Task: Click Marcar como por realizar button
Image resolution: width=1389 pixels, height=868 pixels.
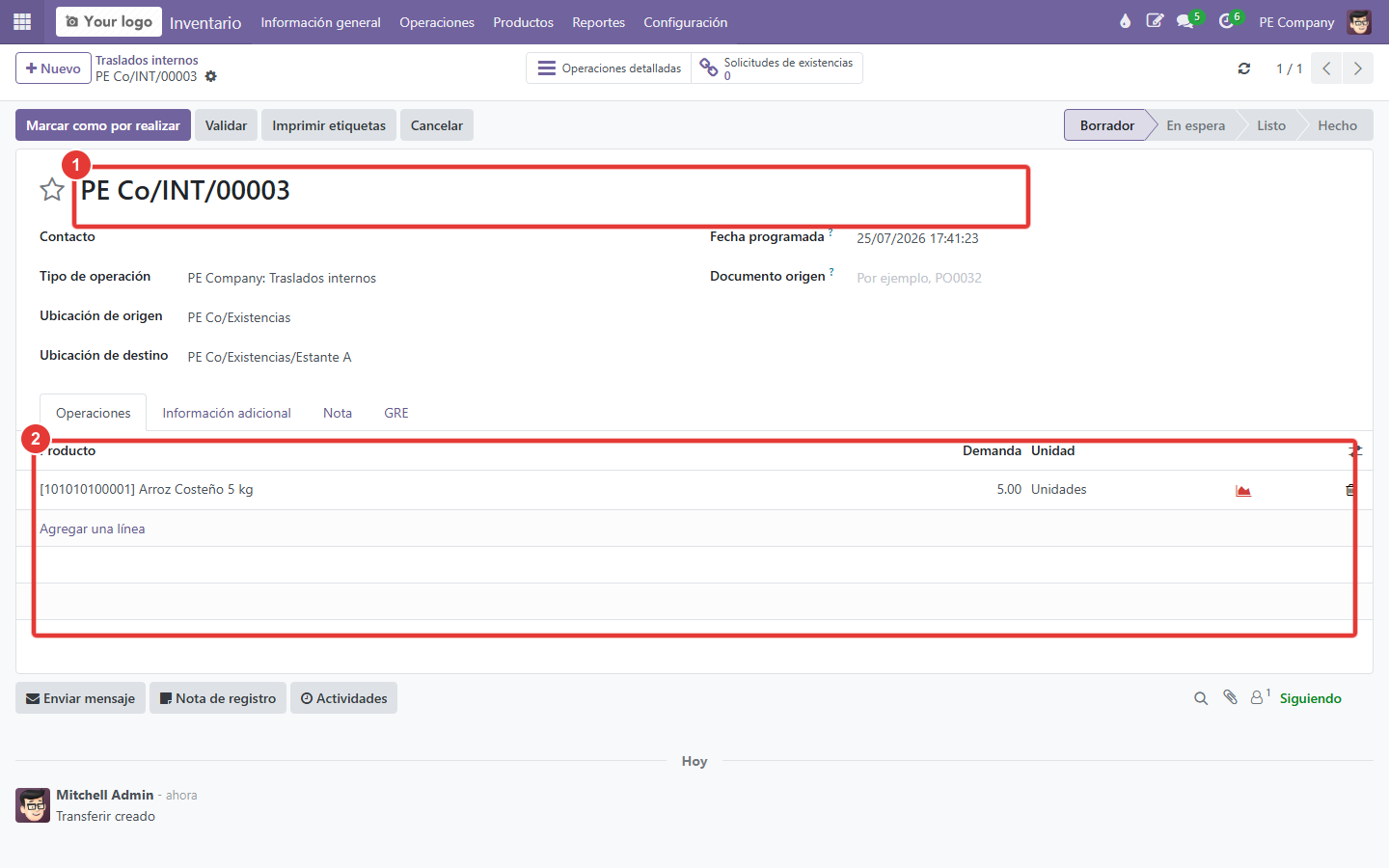Action: 103,125
